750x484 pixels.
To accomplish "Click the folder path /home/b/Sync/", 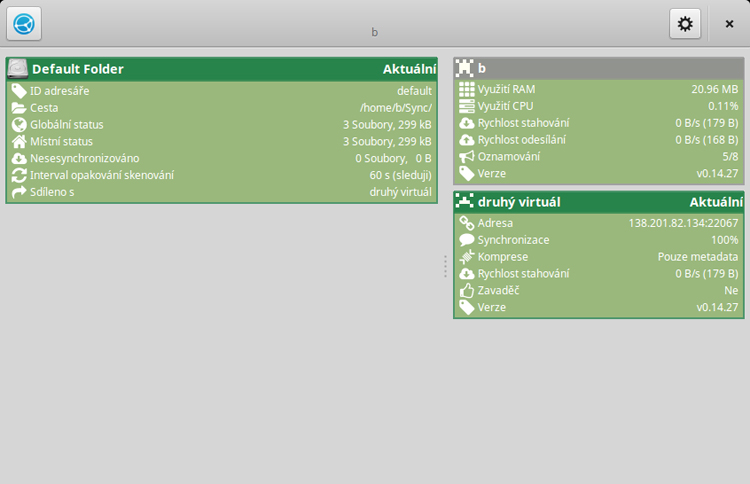I will tap(395, 108).
